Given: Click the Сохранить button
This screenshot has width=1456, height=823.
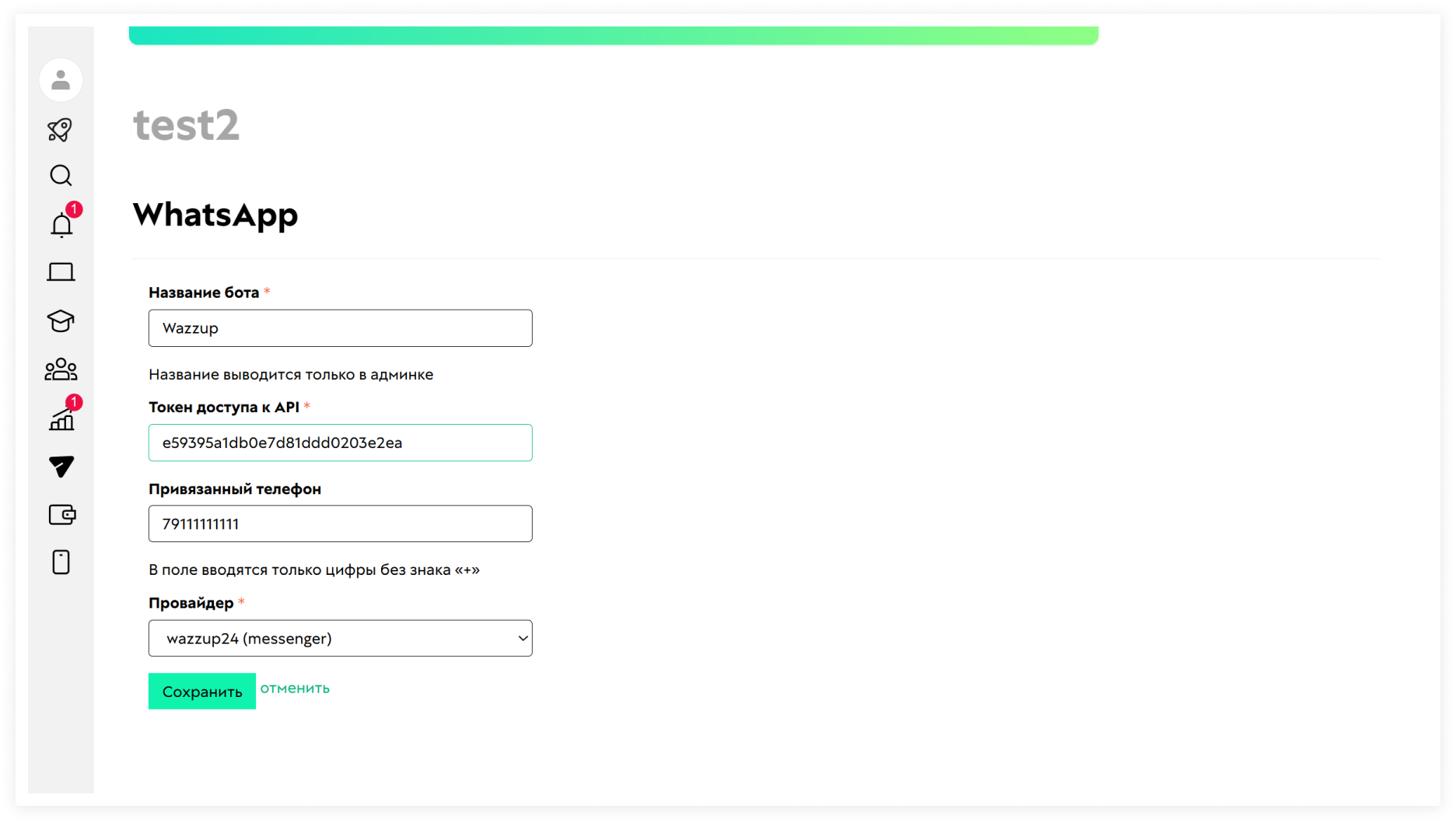Looking at the screenshot, I should [202, 691].
